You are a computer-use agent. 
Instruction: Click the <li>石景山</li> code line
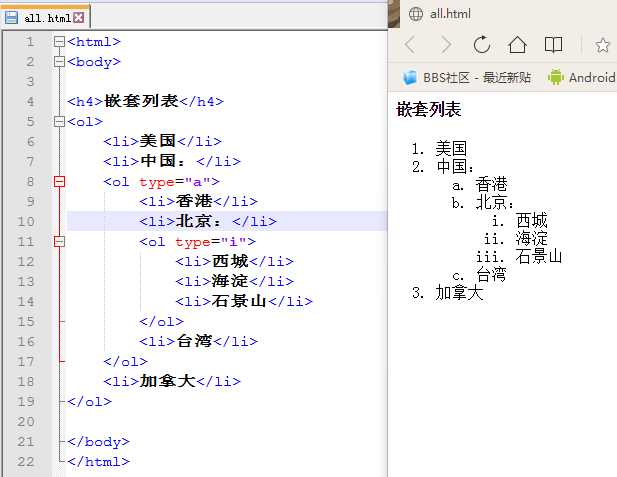click(x=244, y=301)
